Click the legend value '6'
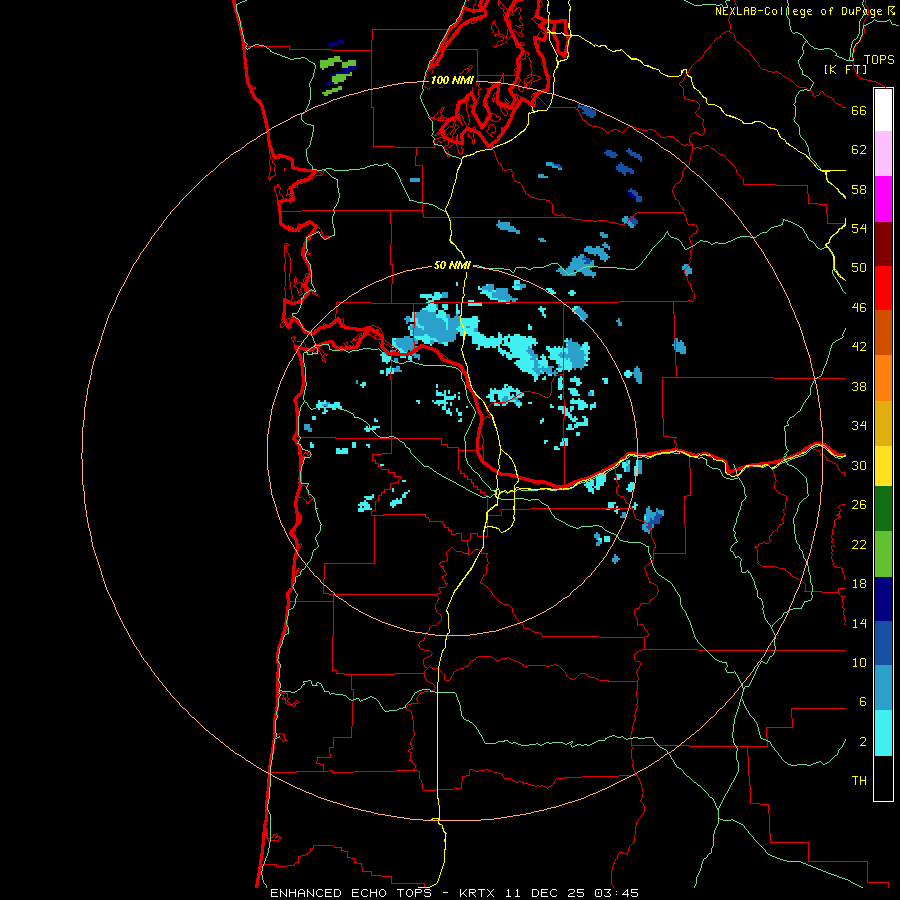 863,701
